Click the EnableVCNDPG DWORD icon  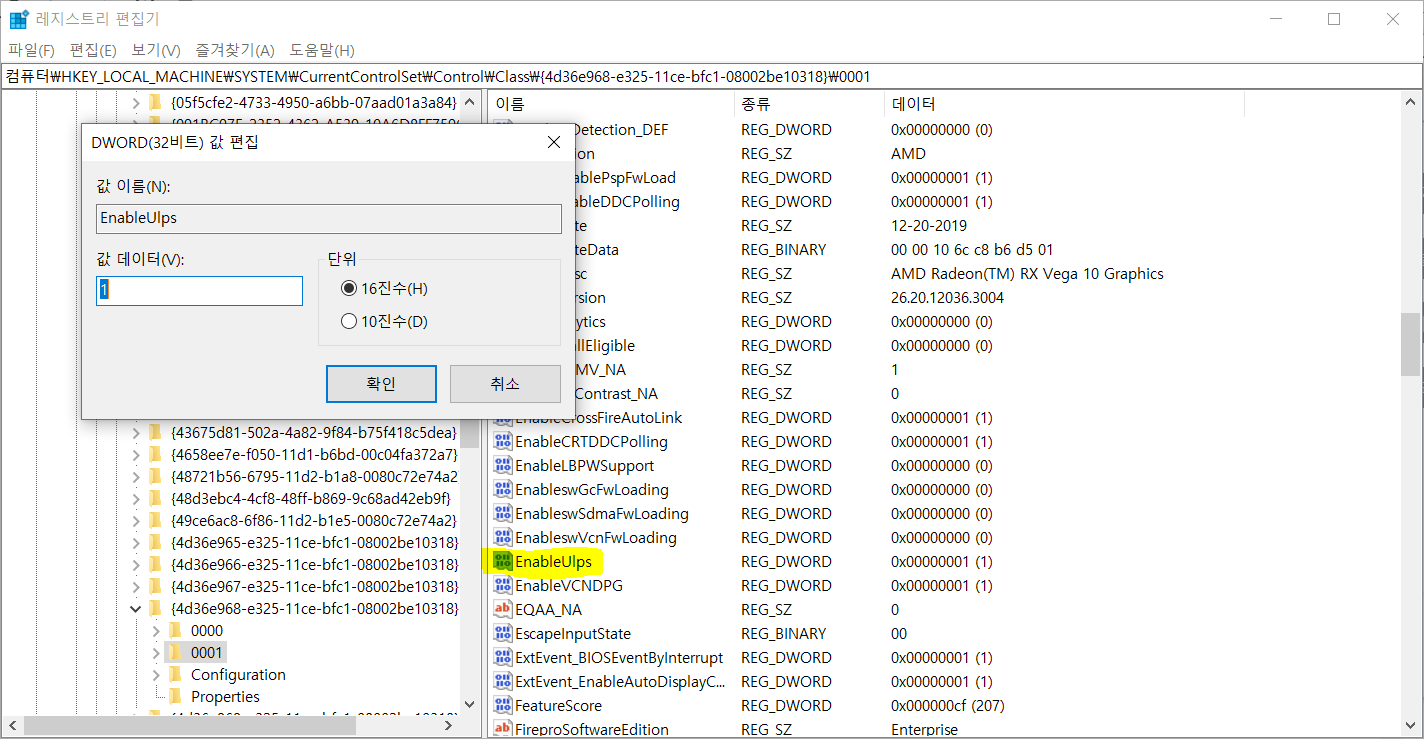tap(503, 585)
